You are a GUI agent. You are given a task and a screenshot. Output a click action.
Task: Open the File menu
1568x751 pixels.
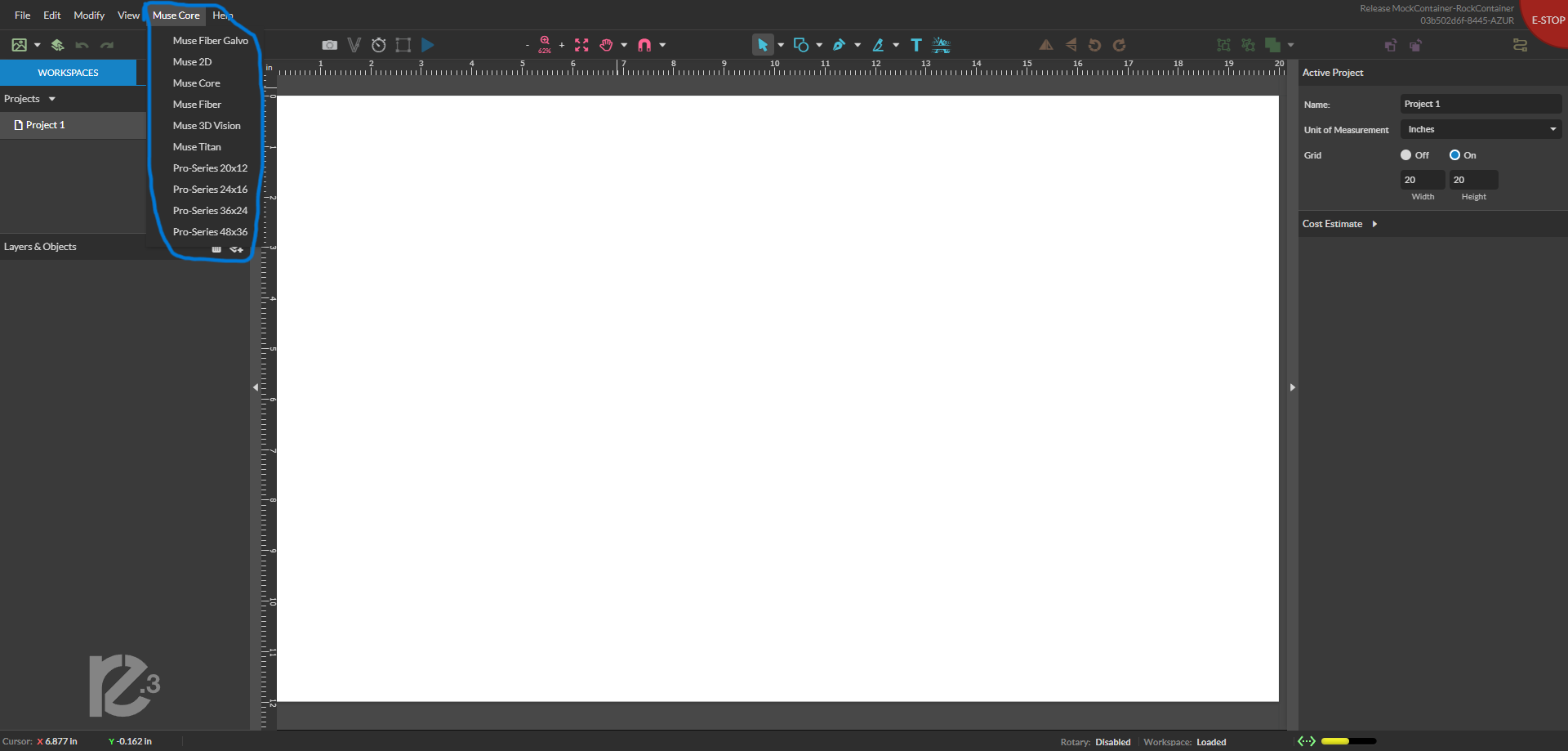[23, 15]
